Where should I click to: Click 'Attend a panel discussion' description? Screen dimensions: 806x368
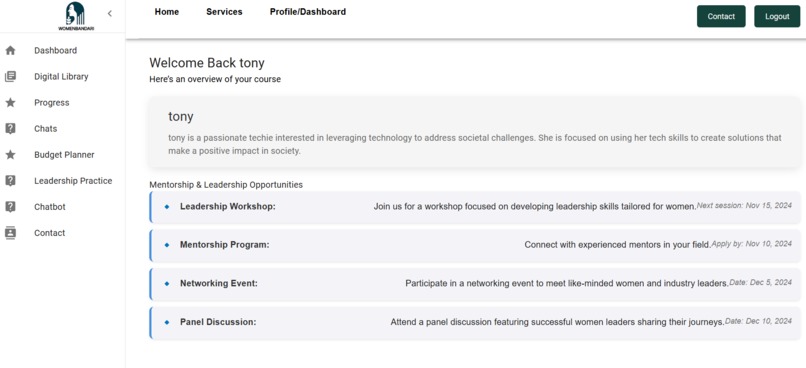[x=557, y=322]
